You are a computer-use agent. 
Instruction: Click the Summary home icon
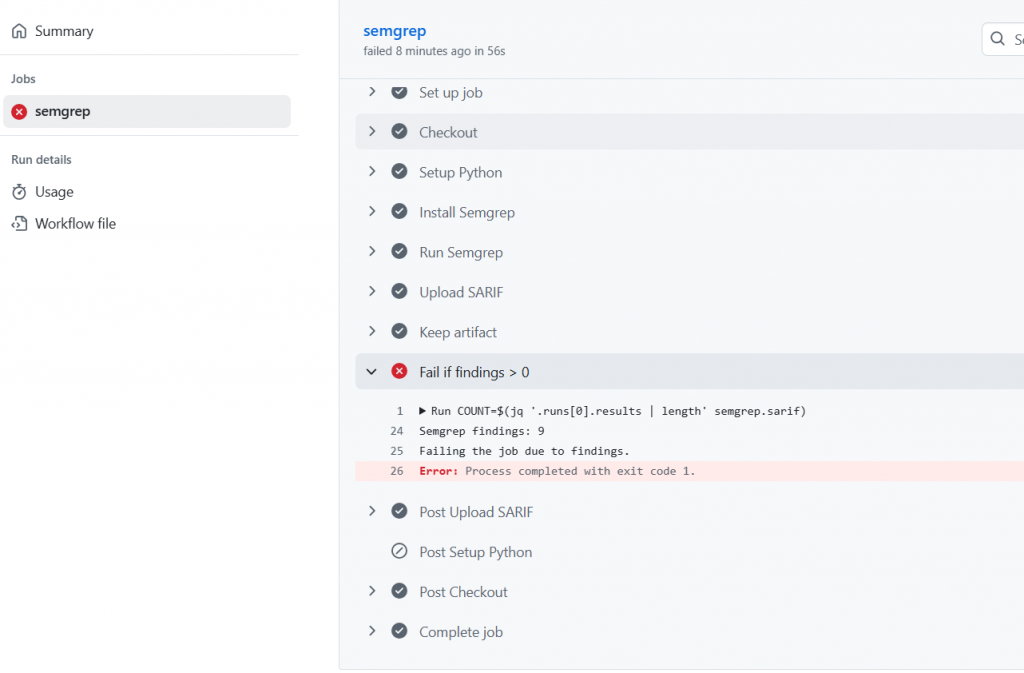coord(19,31)
